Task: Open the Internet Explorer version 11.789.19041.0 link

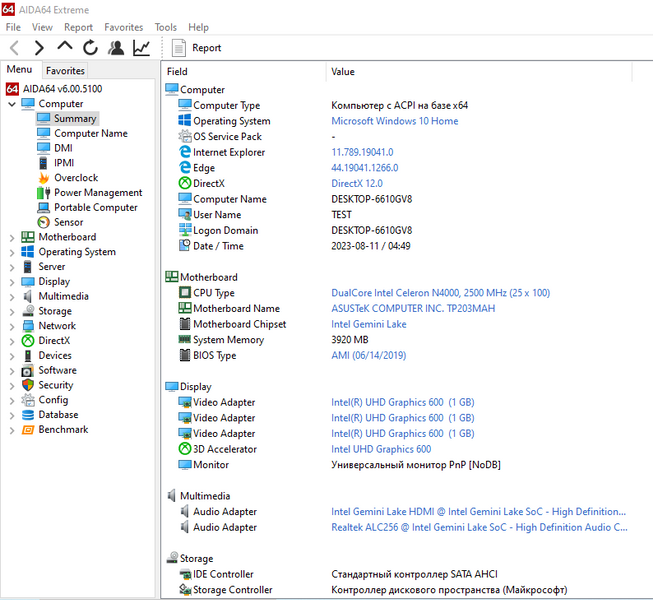Action: [362, 152]
